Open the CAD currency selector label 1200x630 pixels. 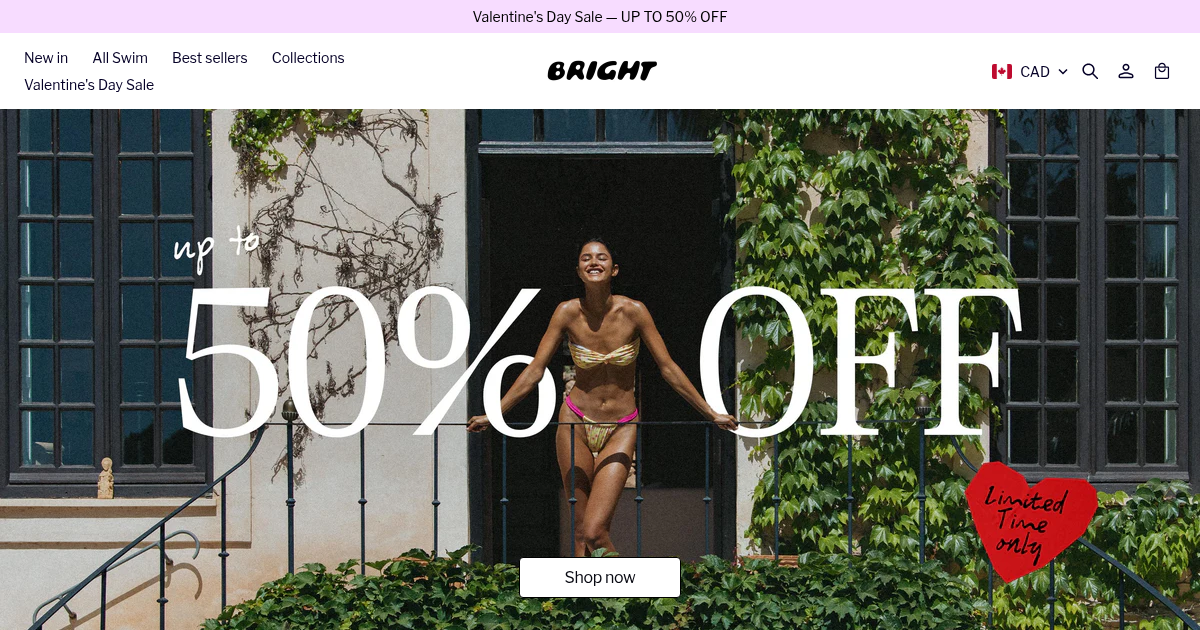(1035, 71)
